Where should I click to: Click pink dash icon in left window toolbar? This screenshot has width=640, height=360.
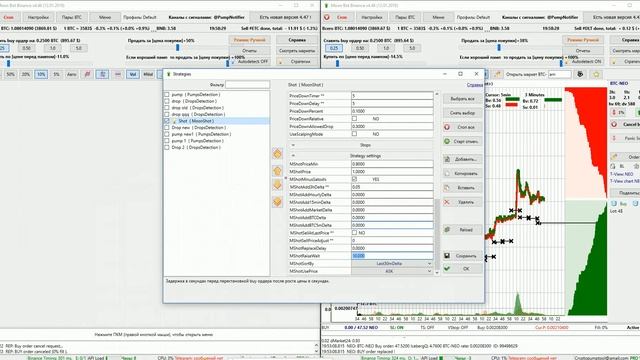[118, 74]
